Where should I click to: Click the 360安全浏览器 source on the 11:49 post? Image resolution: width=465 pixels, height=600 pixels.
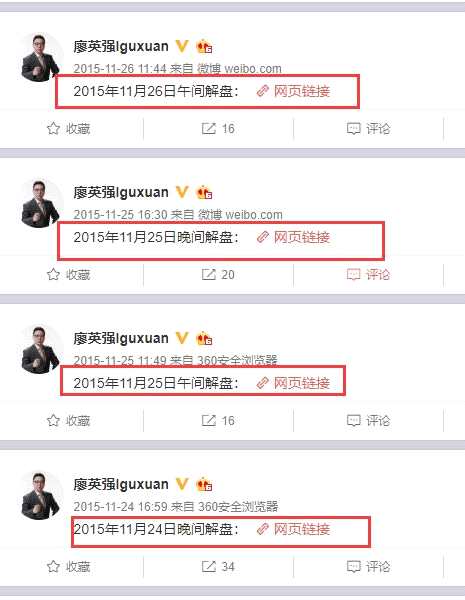tap(237, 360)
